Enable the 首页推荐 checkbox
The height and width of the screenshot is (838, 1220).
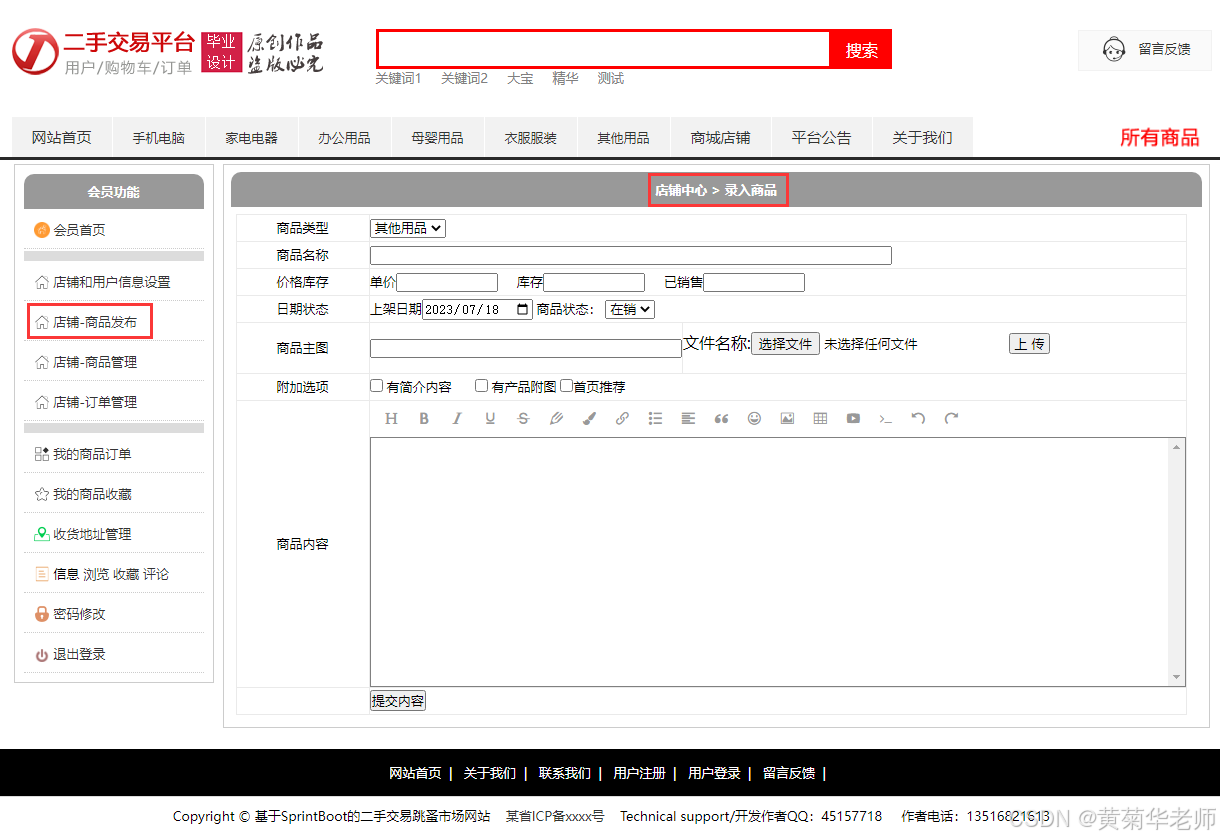[x=566, y=386]
